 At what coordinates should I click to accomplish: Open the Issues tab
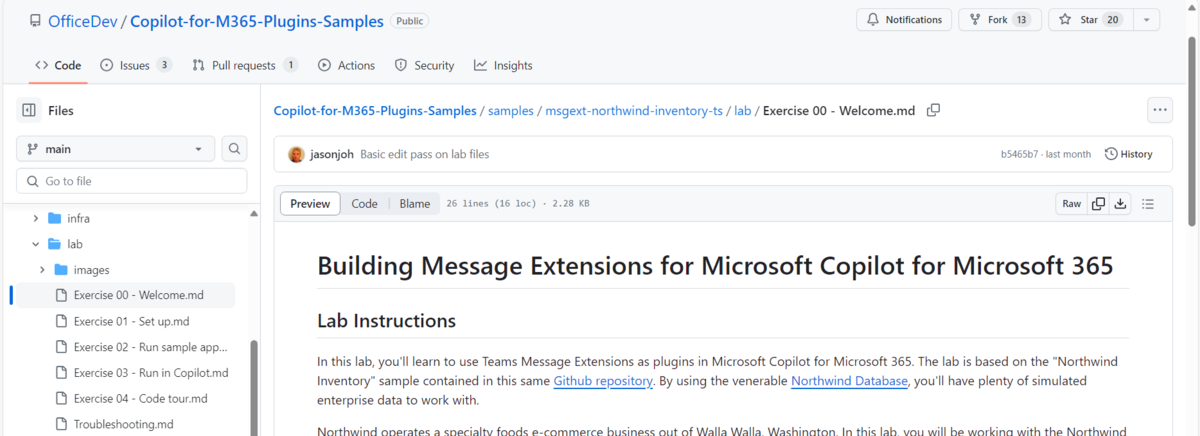[136, 65]
